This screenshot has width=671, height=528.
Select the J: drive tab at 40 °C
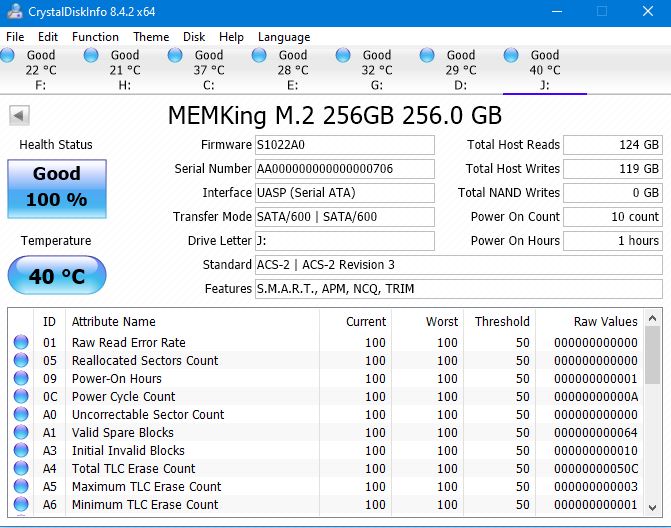point(544,70)
